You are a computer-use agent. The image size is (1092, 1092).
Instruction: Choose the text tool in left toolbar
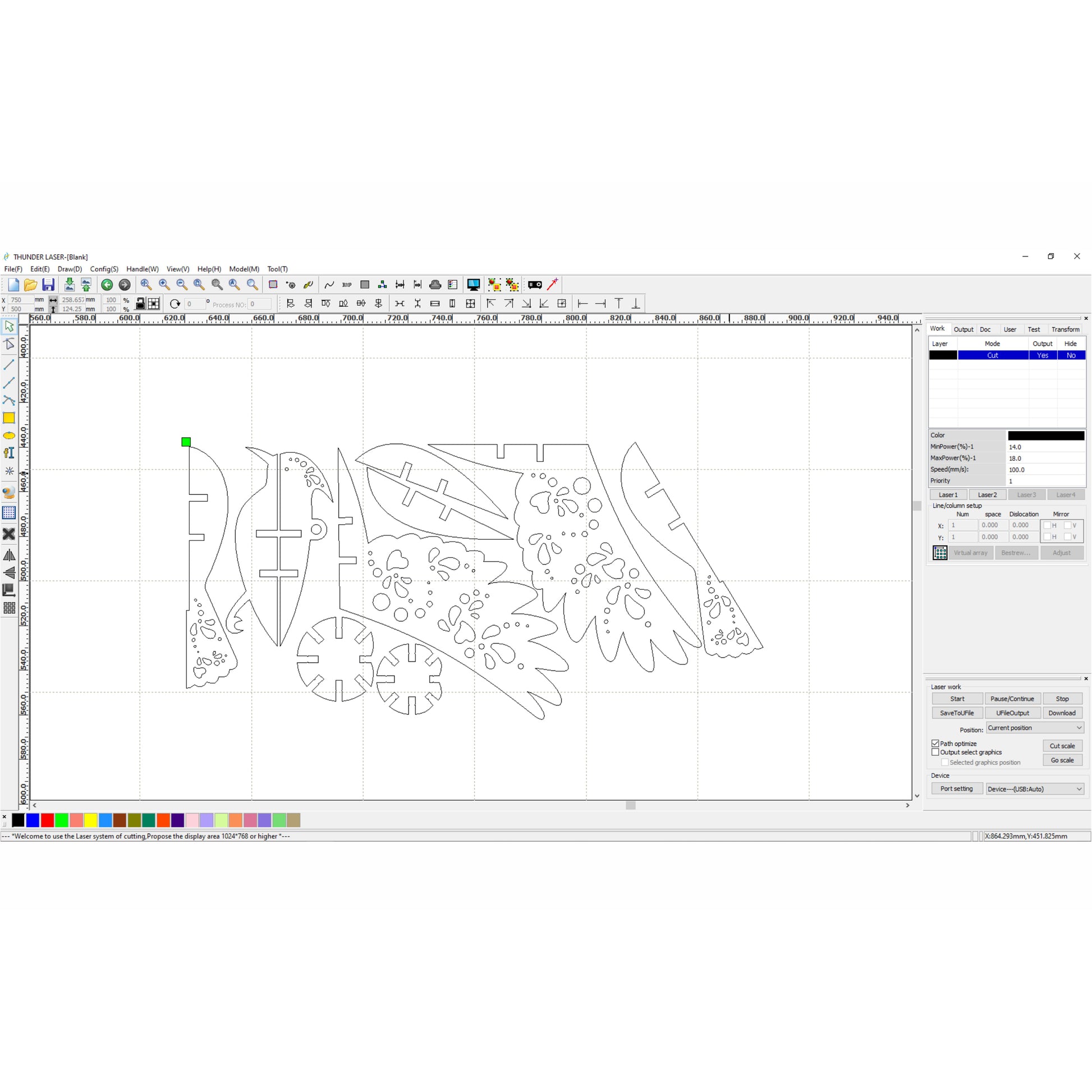pyautogui.click(x=9, y=453)
